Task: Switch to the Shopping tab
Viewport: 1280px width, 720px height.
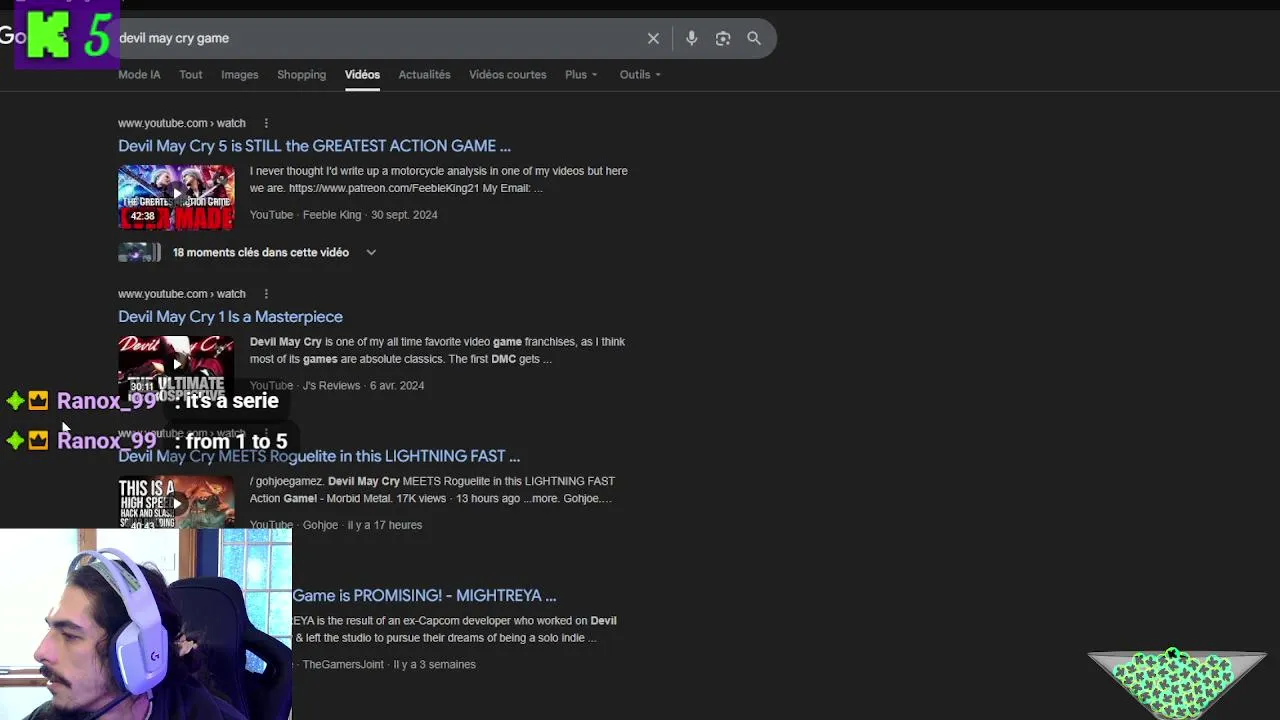Action: tap(302, 75)
